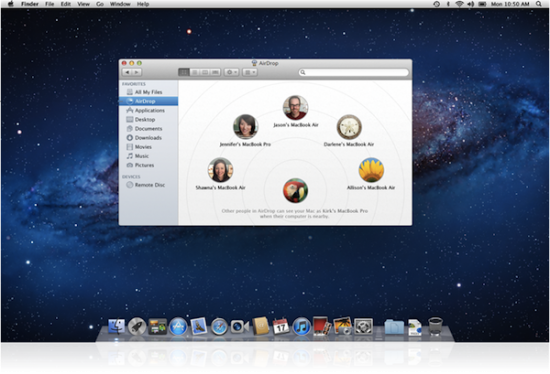This screenshot has height=374, width=550.
Task: Click the FAVORITES sidebar heading
Action: [x=134, y=84]
